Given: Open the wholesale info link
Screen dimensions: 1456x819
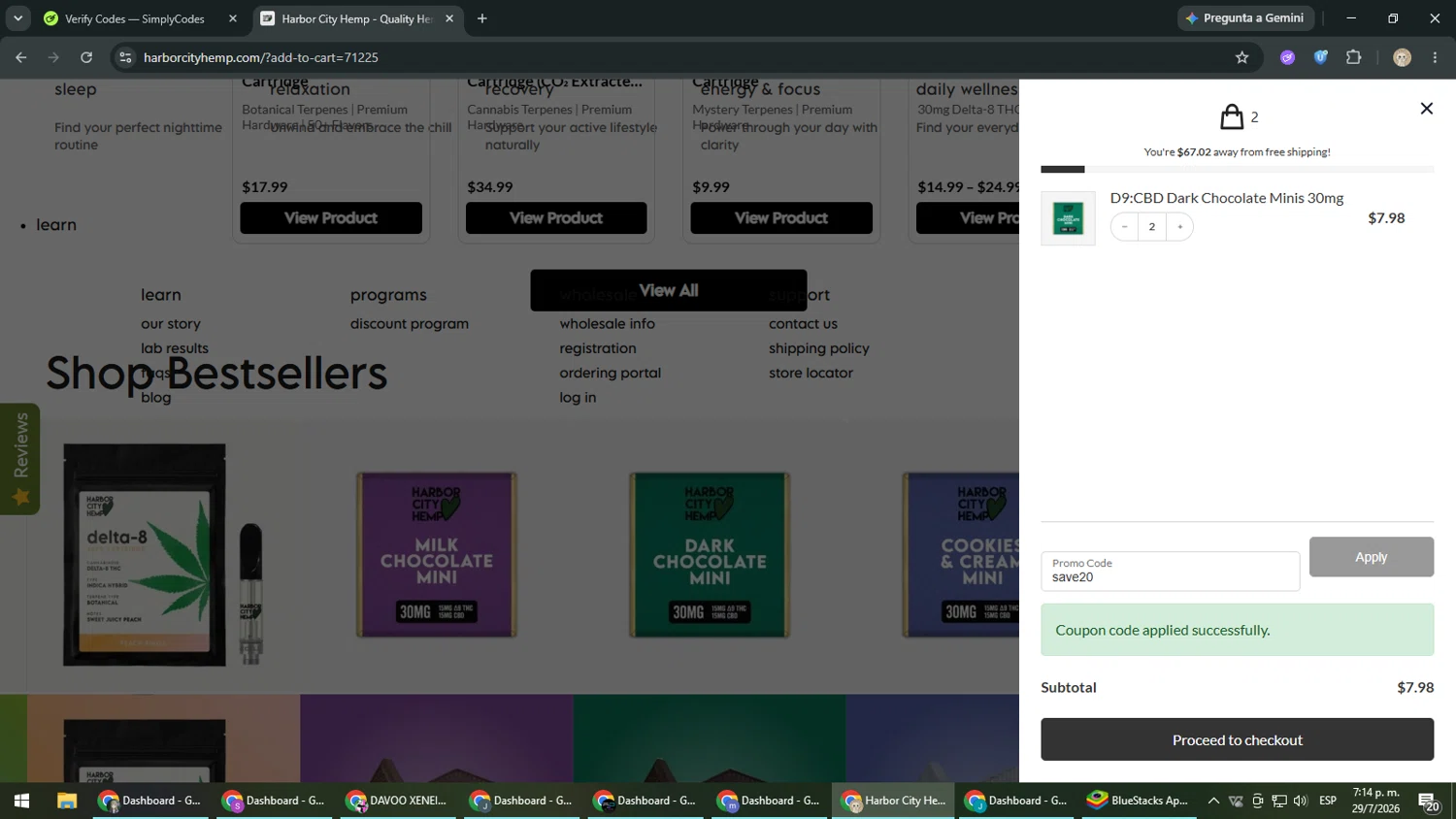Looking at the screenshot, I should click(x=608, y=324).
